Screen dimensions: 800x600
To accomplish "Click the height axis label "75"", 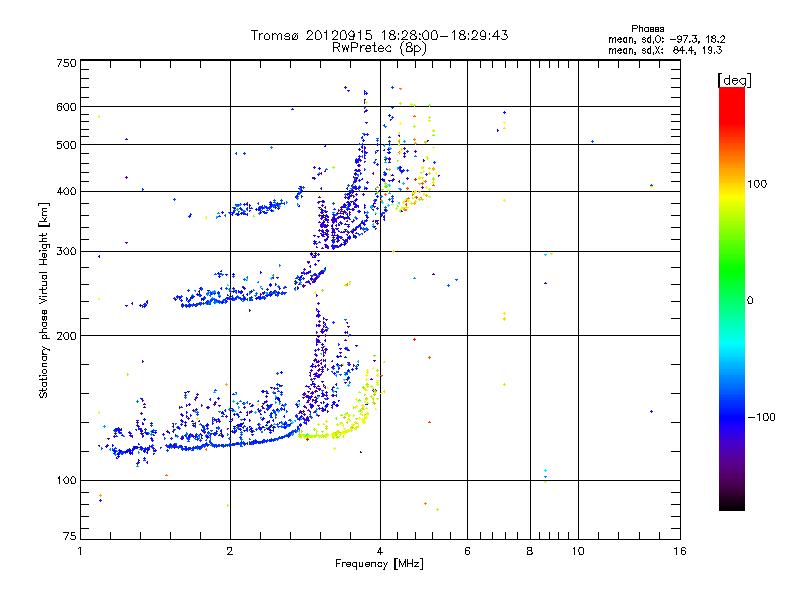I will click(70, 536).
